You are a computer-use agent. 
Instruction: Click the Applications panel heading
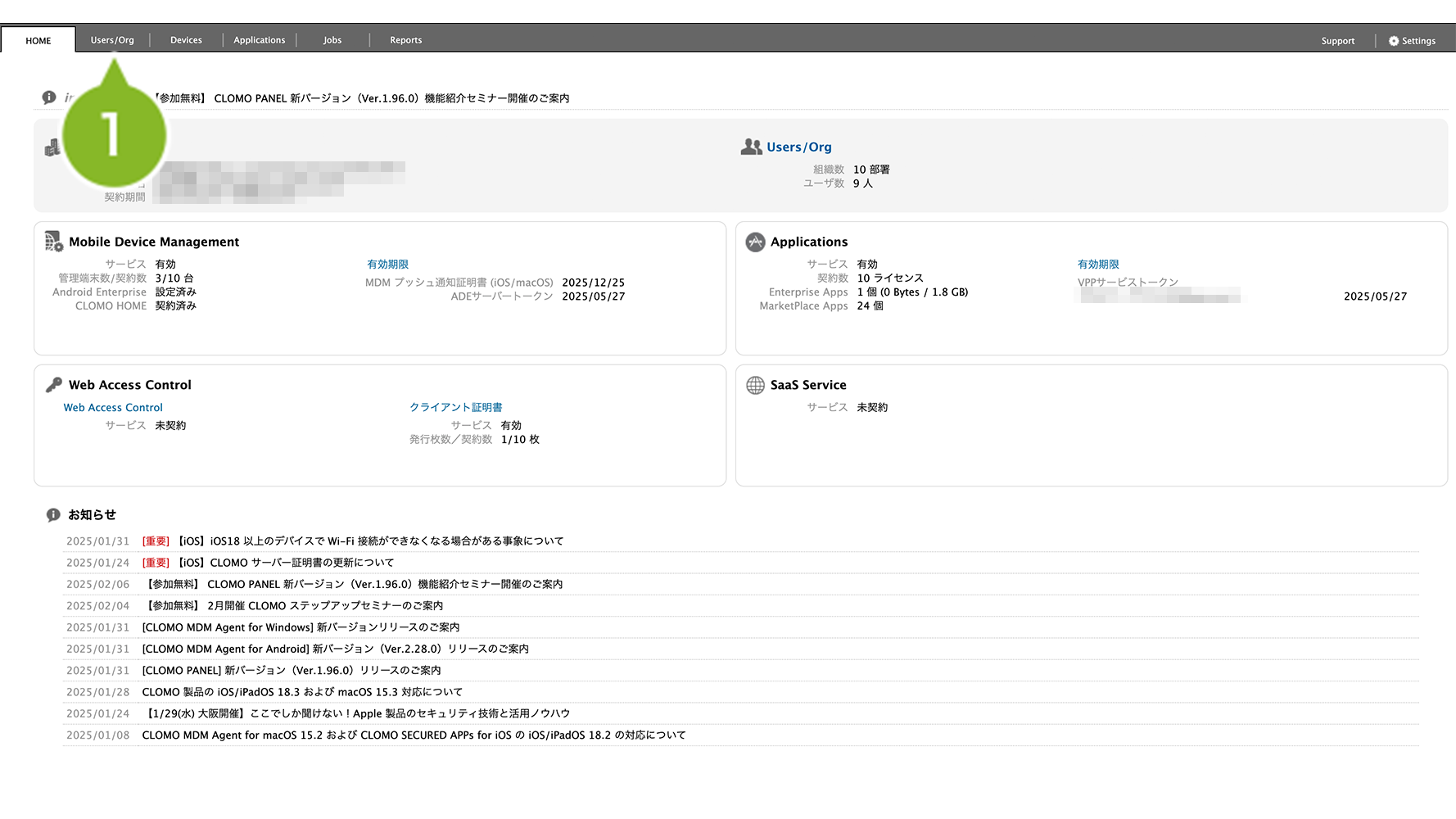click(809, 242)
